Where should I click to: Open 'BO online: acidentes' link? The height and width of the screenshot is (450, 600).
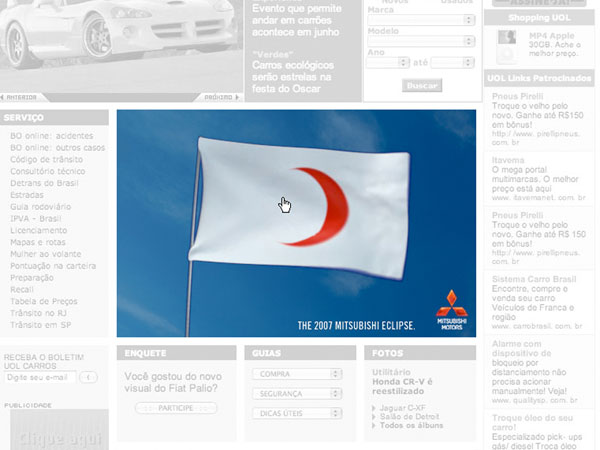pyautogui.click(x=52, y=136)
